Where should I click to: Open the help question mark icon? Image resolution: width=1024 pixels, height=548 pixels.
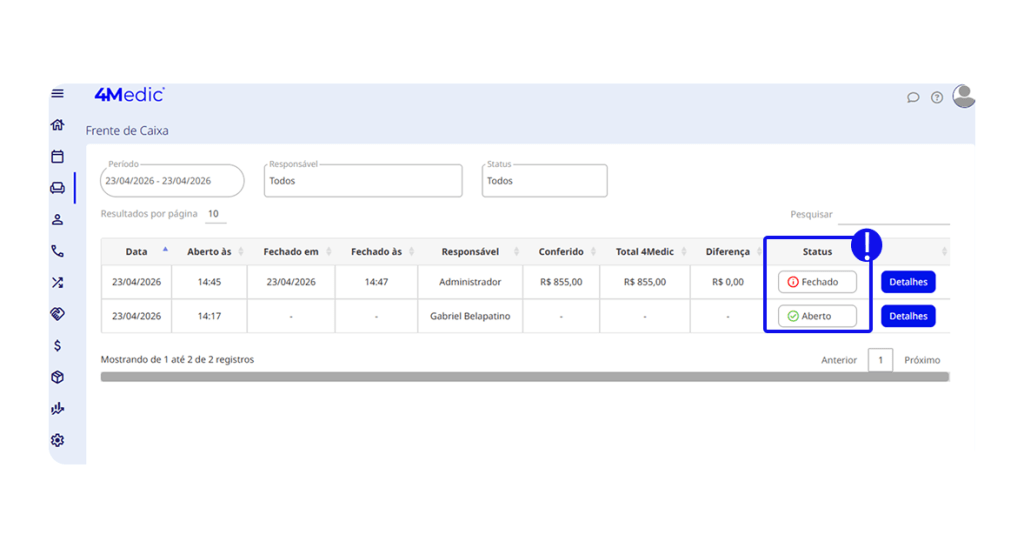point(937,98)
